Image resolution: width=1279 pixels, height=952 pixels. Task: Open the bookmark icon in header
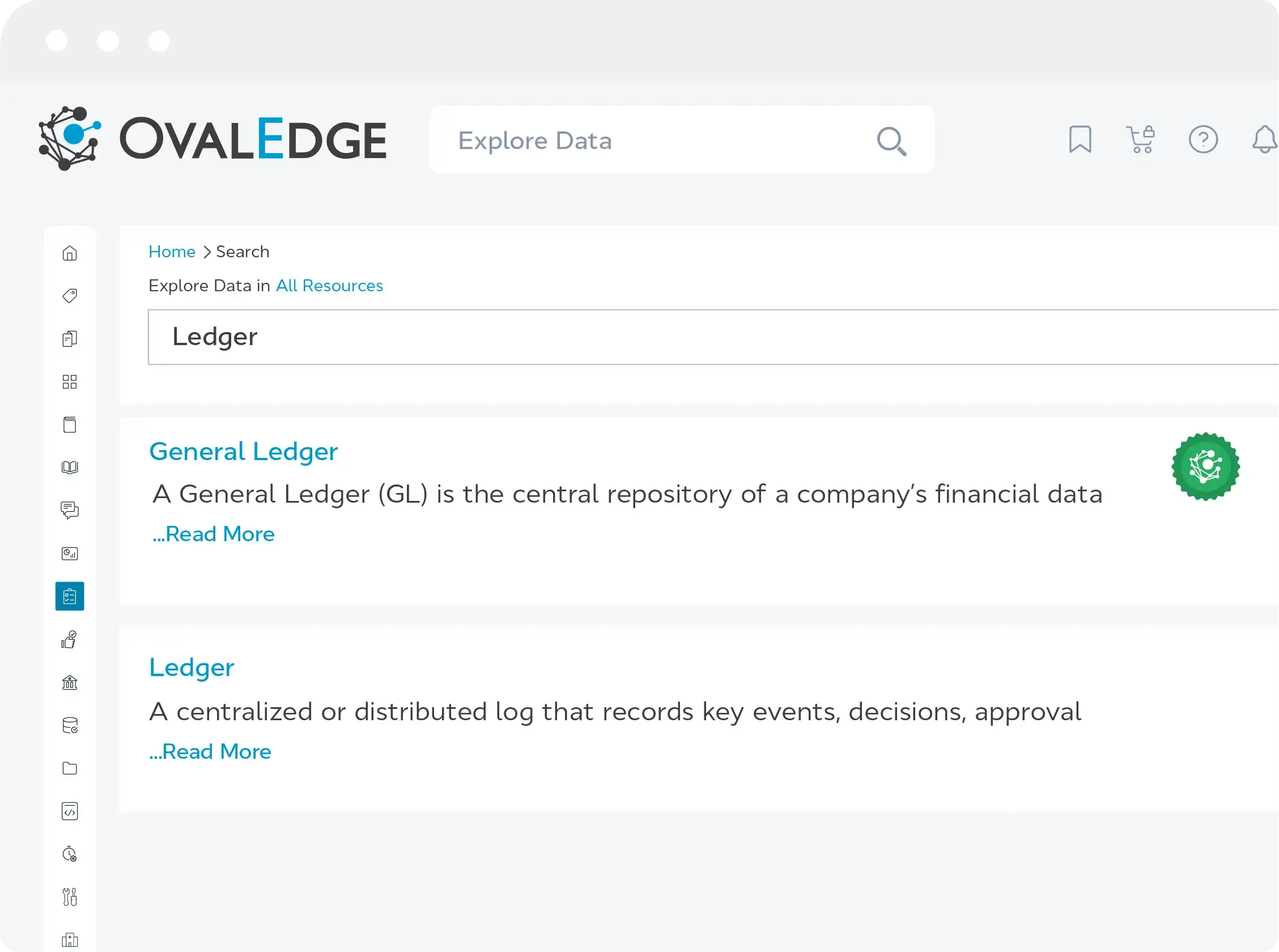[x=1080, y=139]
